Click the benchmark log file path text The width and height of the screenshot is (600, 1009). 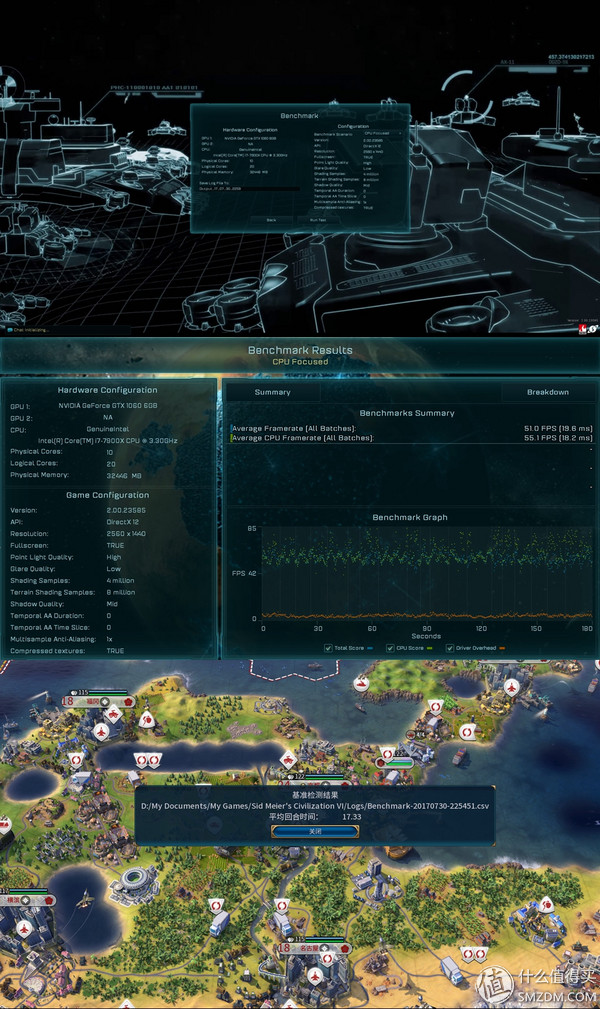(315, 806)
